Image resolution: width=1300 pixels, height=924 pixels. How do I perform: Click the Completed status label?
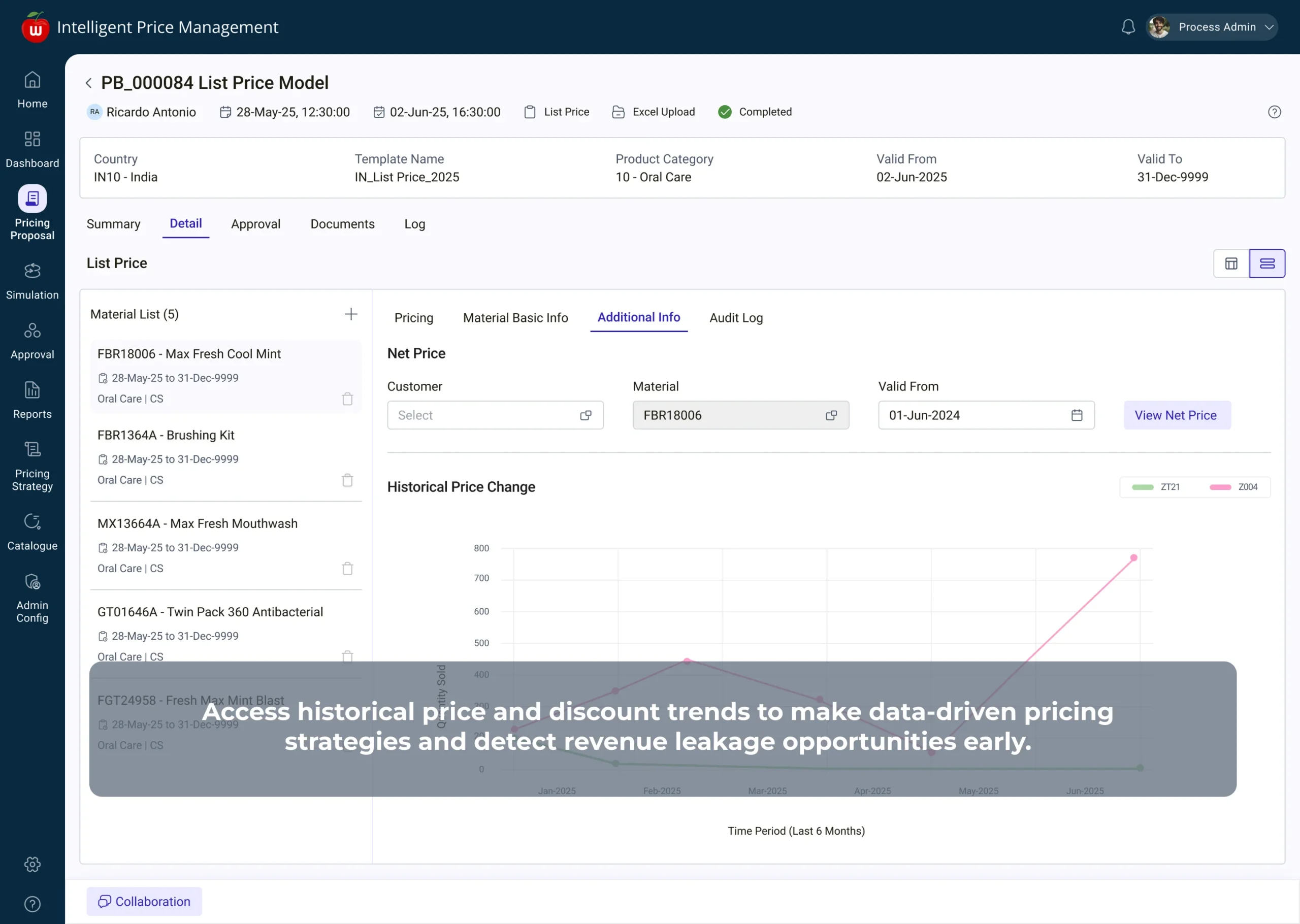[765, 112]
